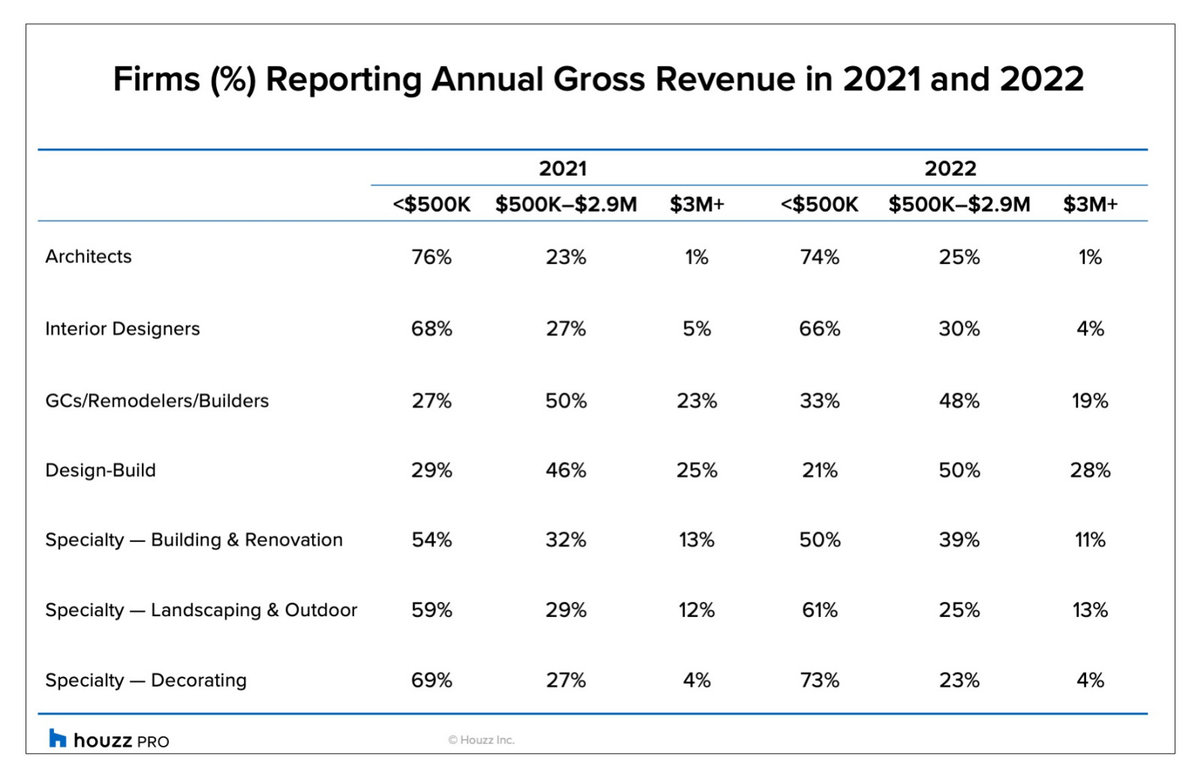The width and height of the screenshot is (1200, 779).
Task: Click Landscaping & Outdoor 61% cell
Action: coord(820,610)
